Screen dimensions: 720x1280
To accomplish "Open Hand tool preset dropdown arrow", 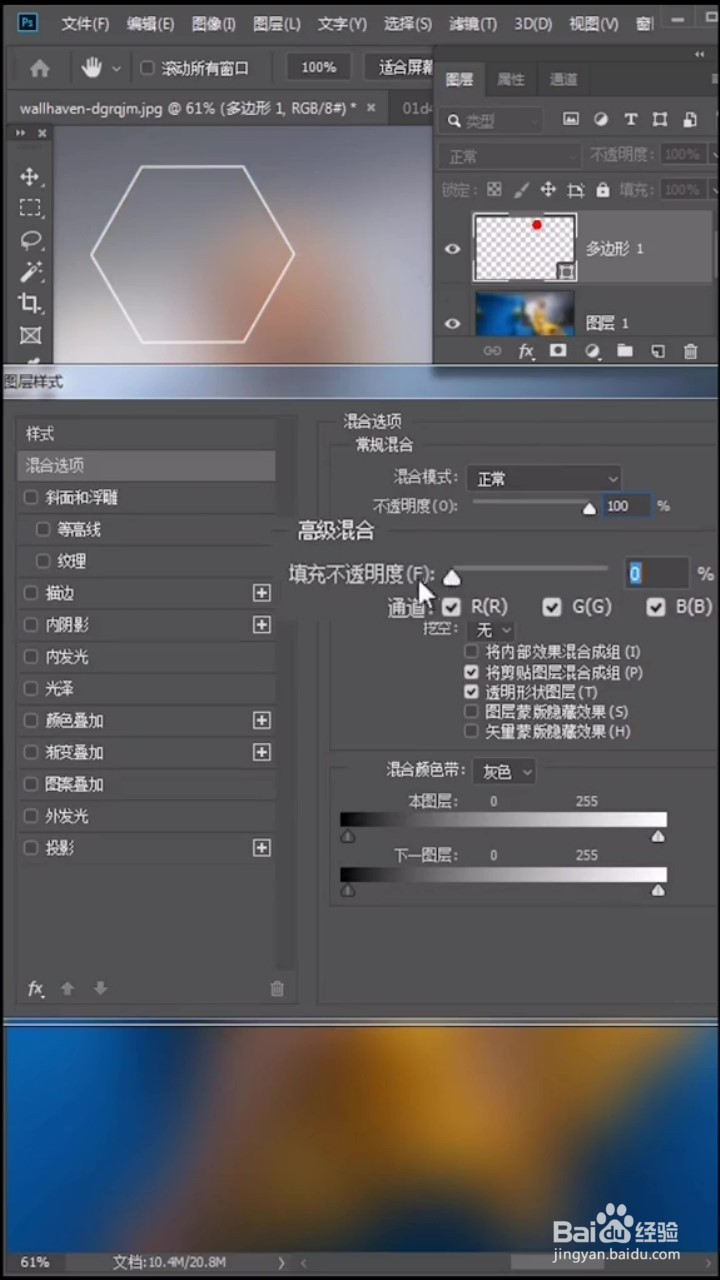I will click(x=116, y=69).
